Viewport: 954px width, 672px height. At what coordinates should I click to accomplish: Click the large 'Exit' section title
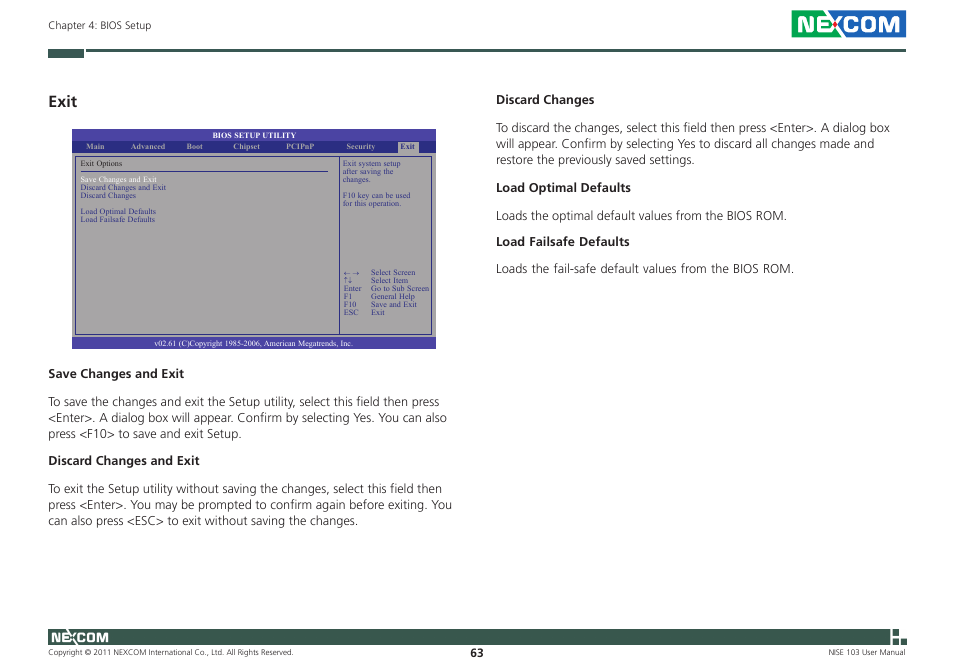(63, 102)
